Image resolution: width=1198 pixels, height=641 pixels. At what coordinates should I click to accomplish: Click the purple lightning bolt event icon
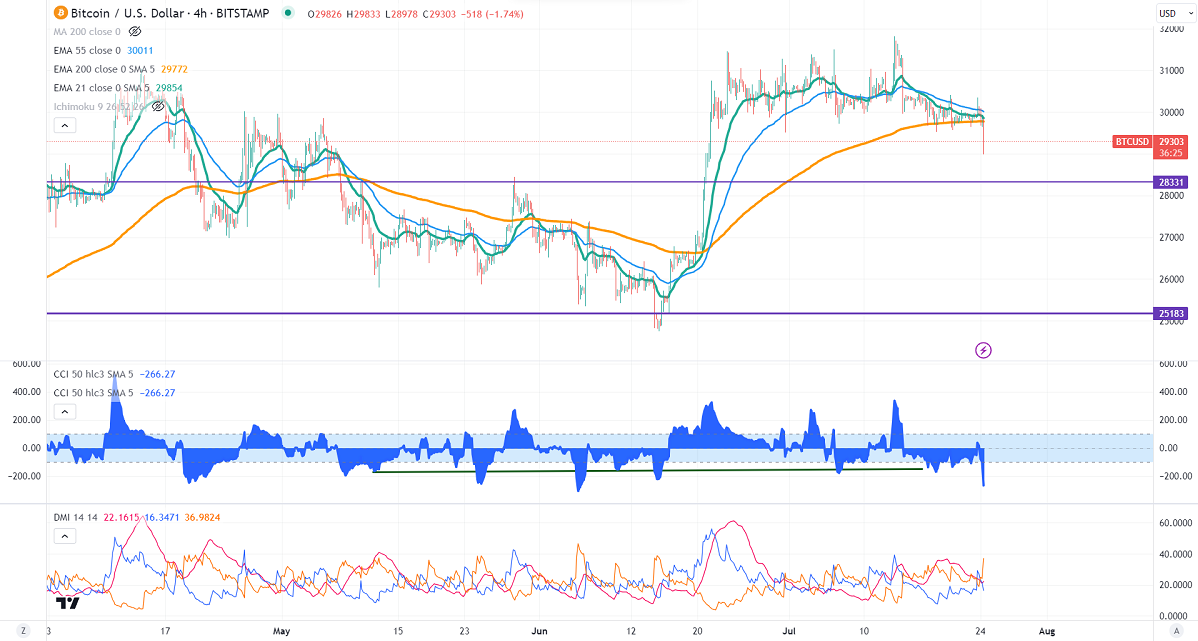983,350
